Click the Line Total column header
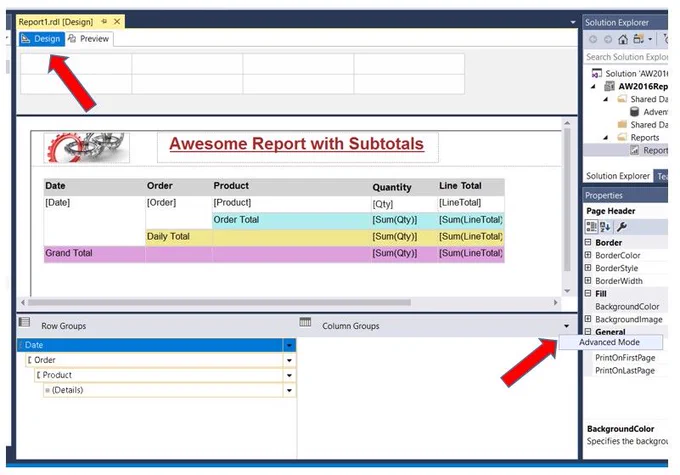Viewport: 680px width, 475px height. [x=471, y=186]
